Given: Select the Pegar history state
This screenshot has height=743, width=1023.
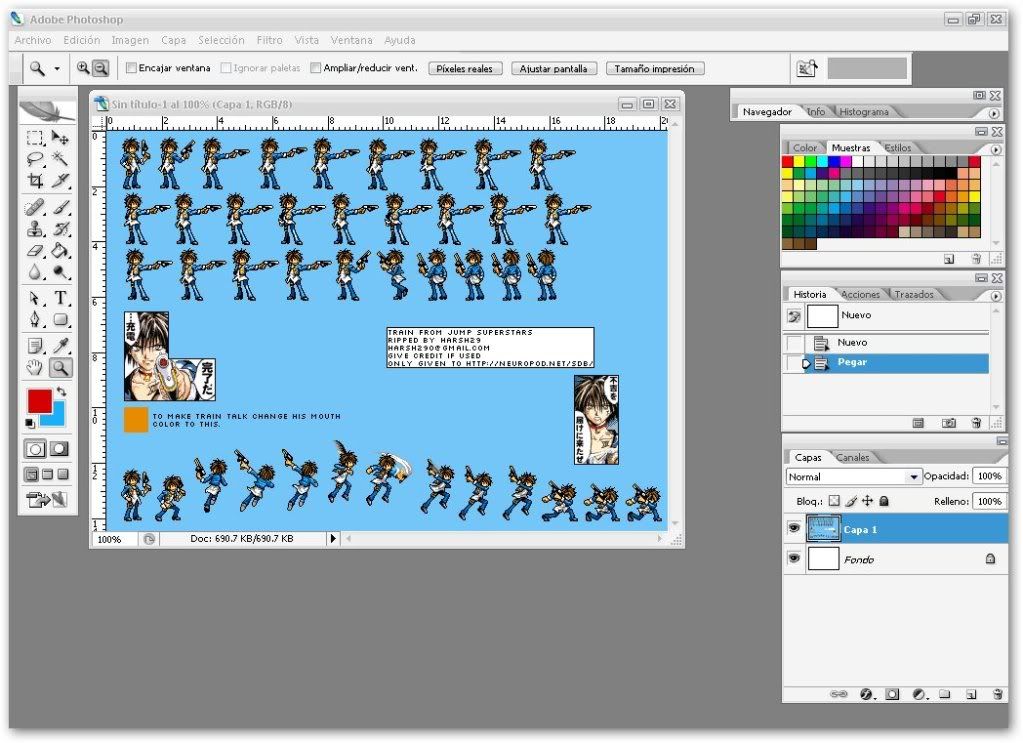Looking at the screenshot, I should coord(896,363).
